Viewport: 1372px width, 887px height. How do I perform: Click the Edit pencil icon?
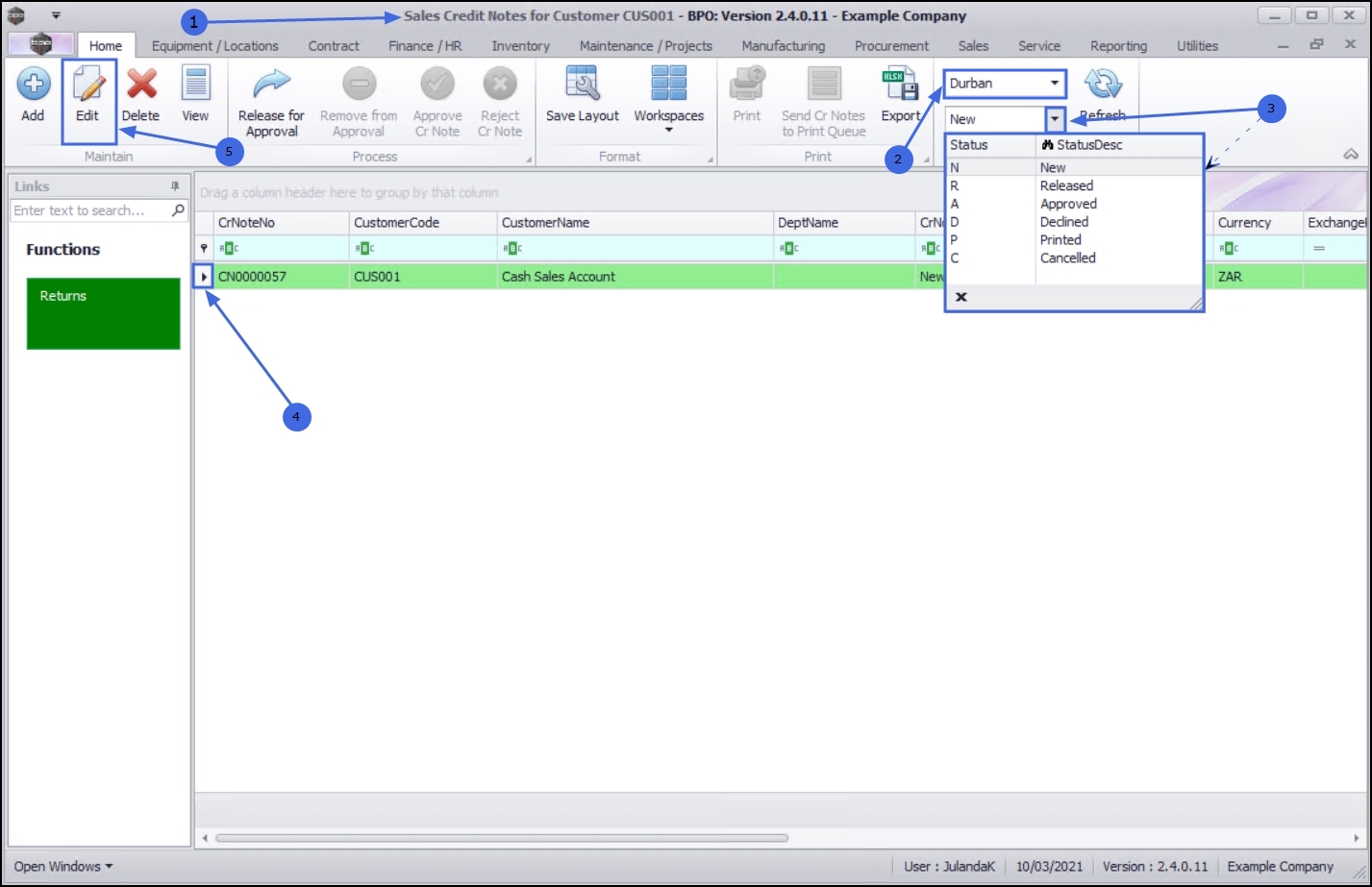tap(87, 84)
